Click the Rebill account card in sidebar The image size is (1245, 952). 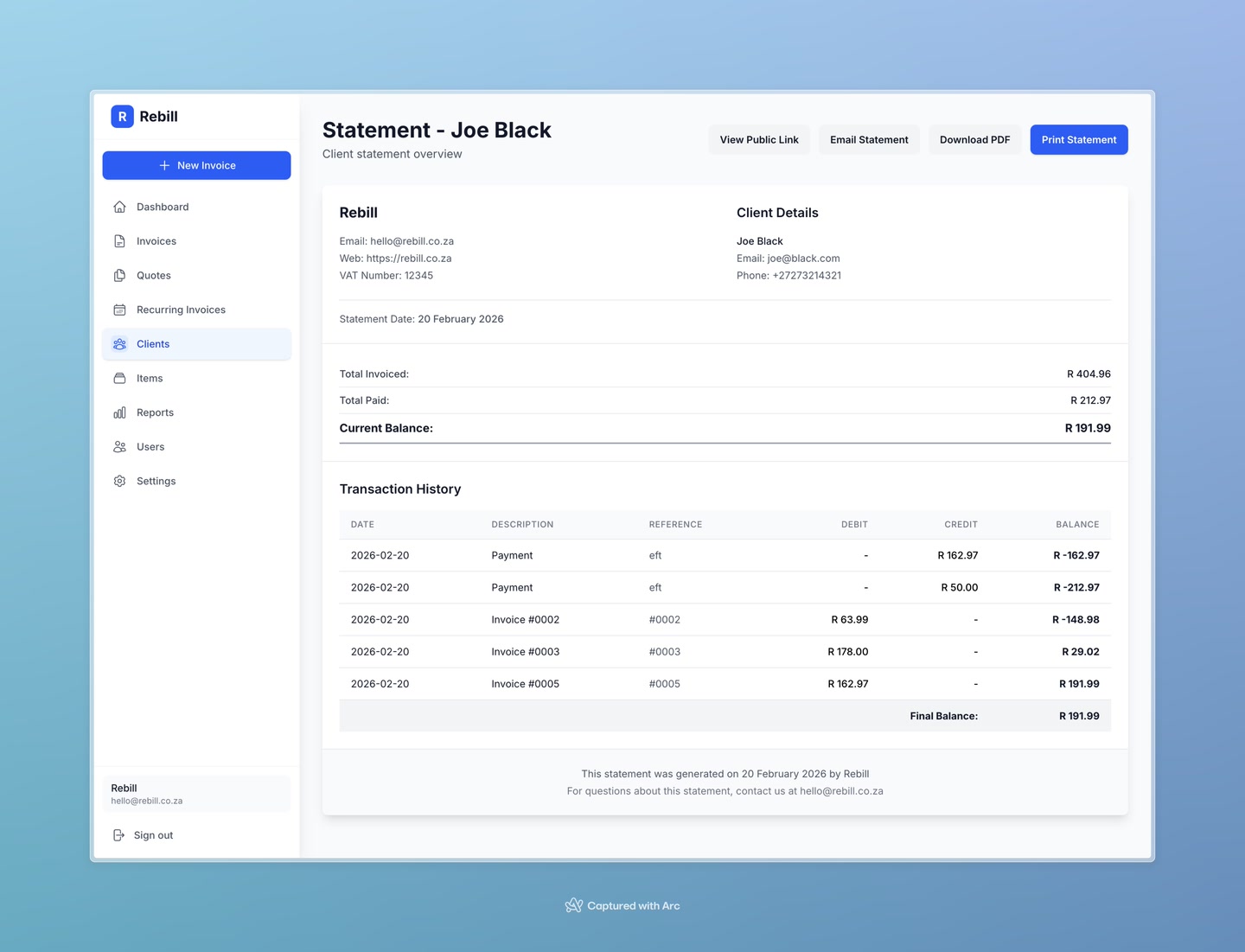pyautogui.click(x=196, y=794)
